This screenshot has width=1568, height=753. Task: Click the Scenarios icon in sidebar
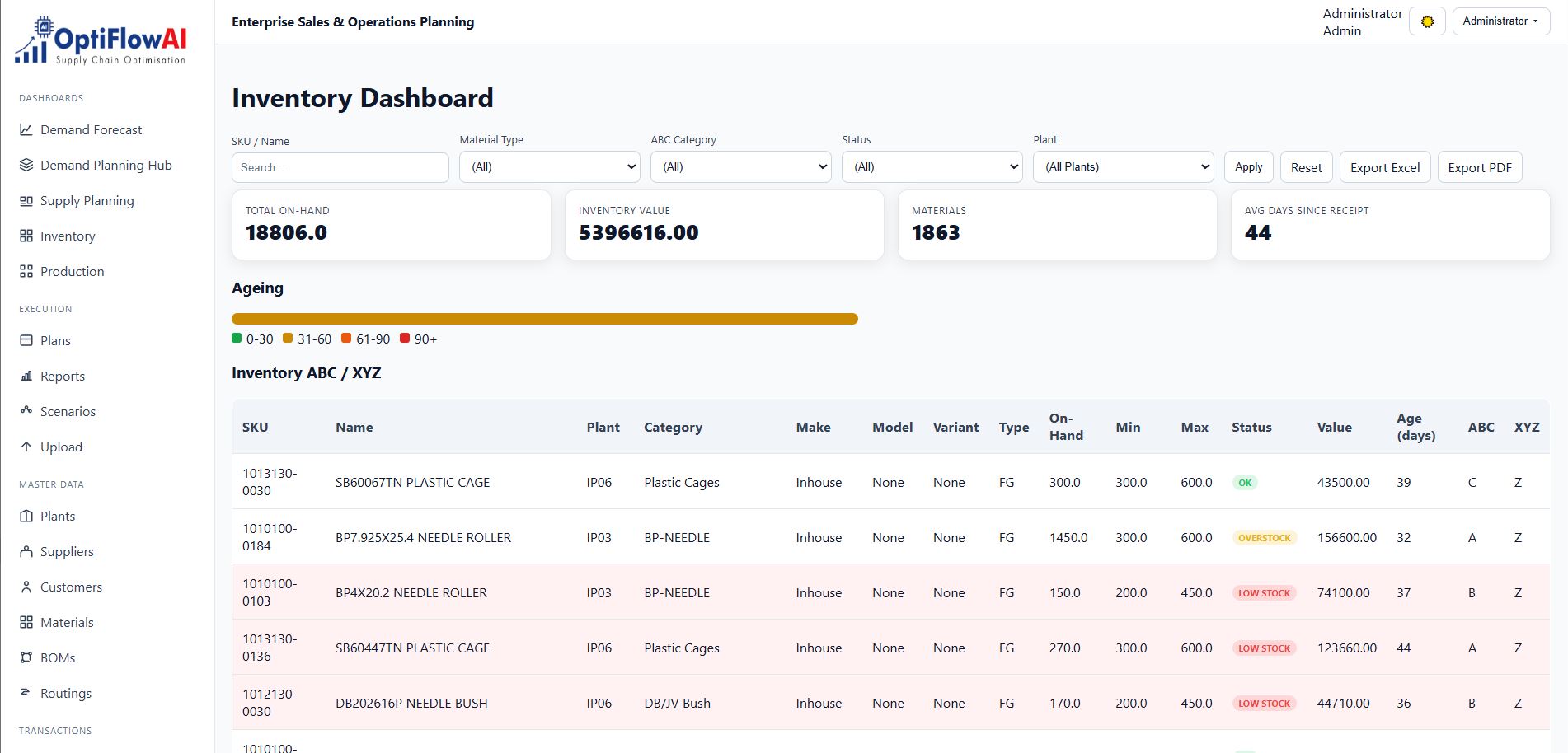pos(26,411)
